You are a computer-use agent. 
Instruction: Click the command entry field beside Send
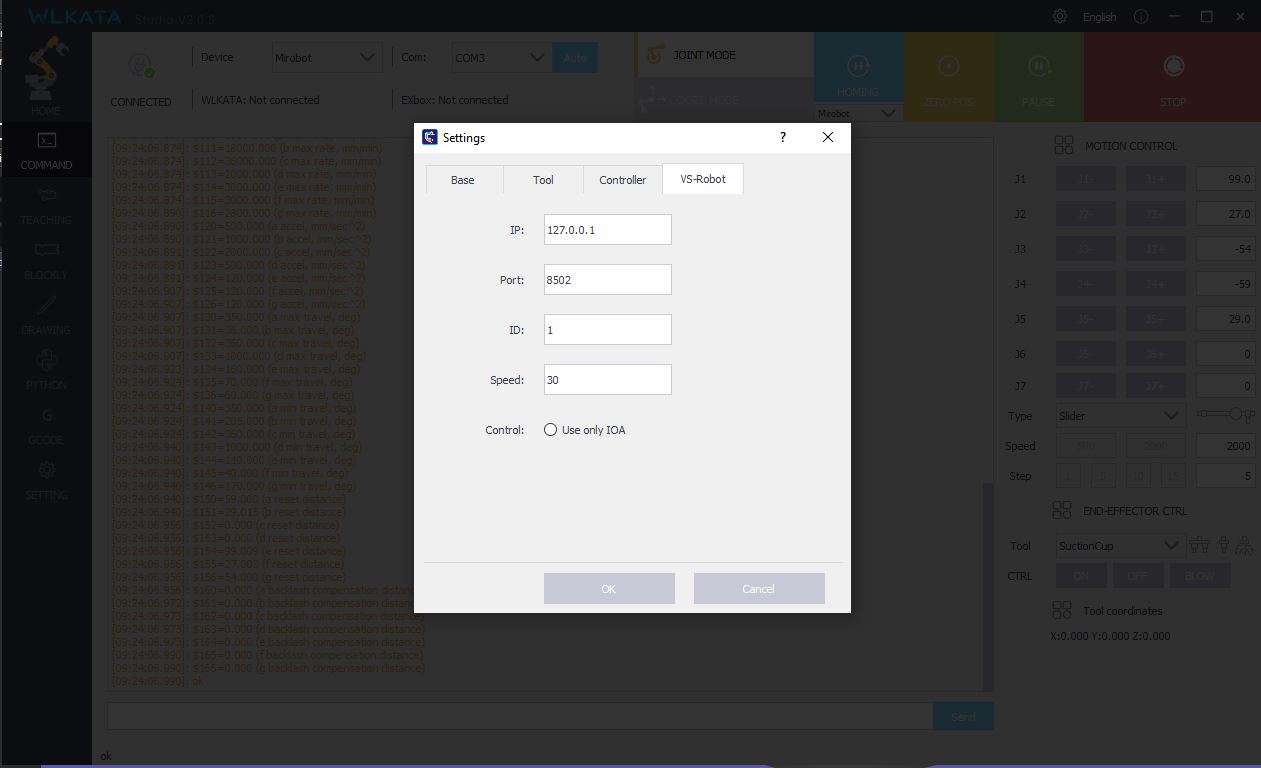(x=520, y=716)
